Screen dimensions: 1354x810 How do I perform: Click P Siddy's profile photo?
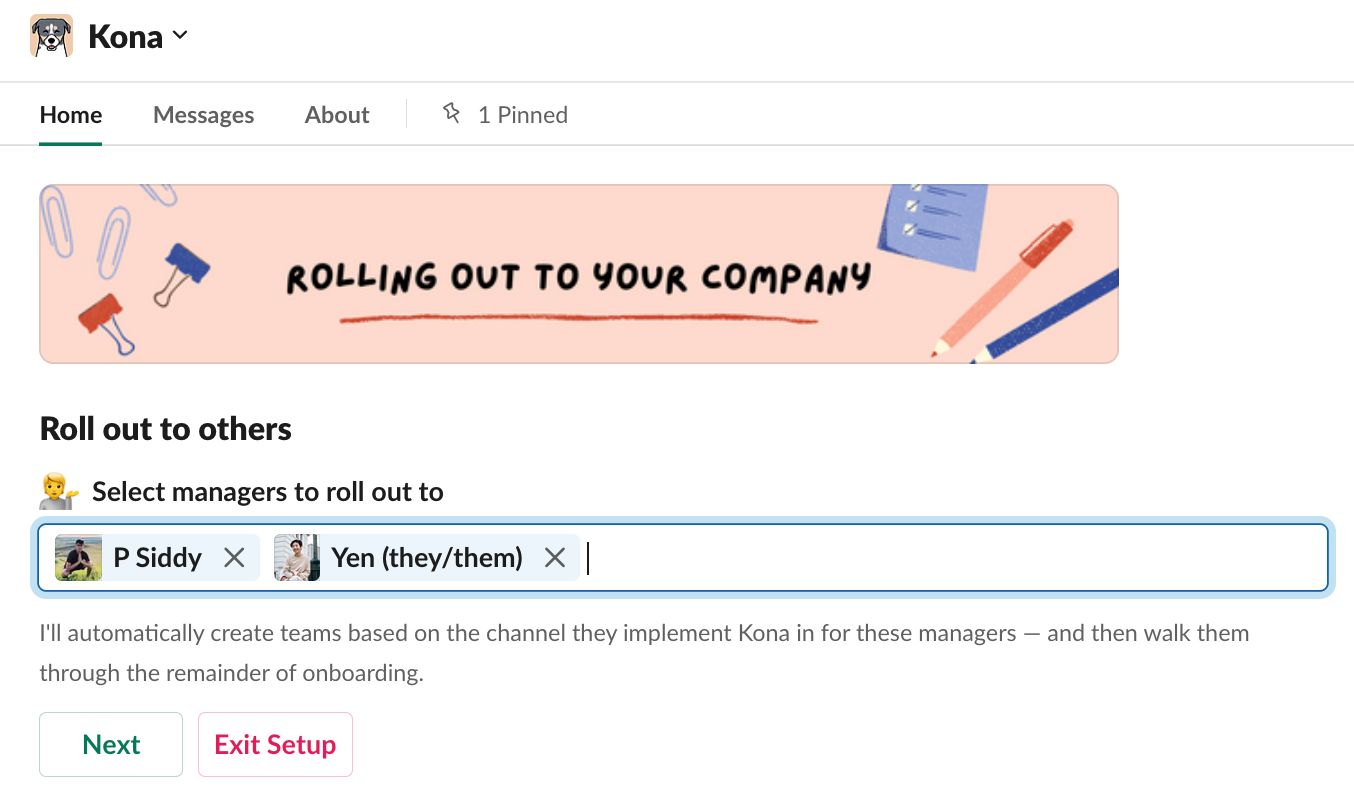[x=79, y=558]
